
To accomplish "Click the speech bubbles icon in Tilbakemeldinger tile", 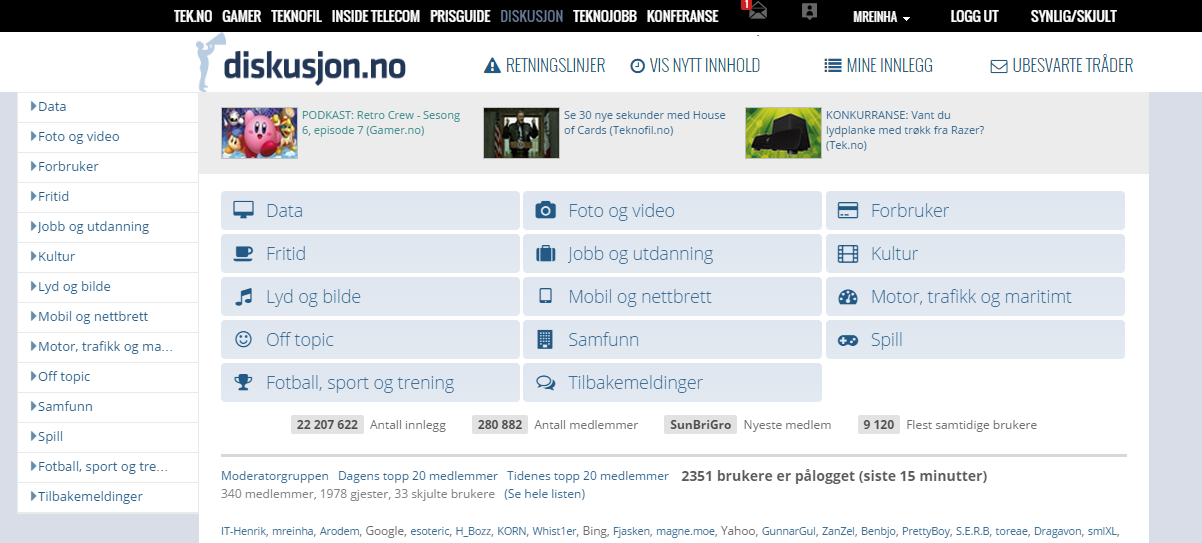I will coord(545,382).
